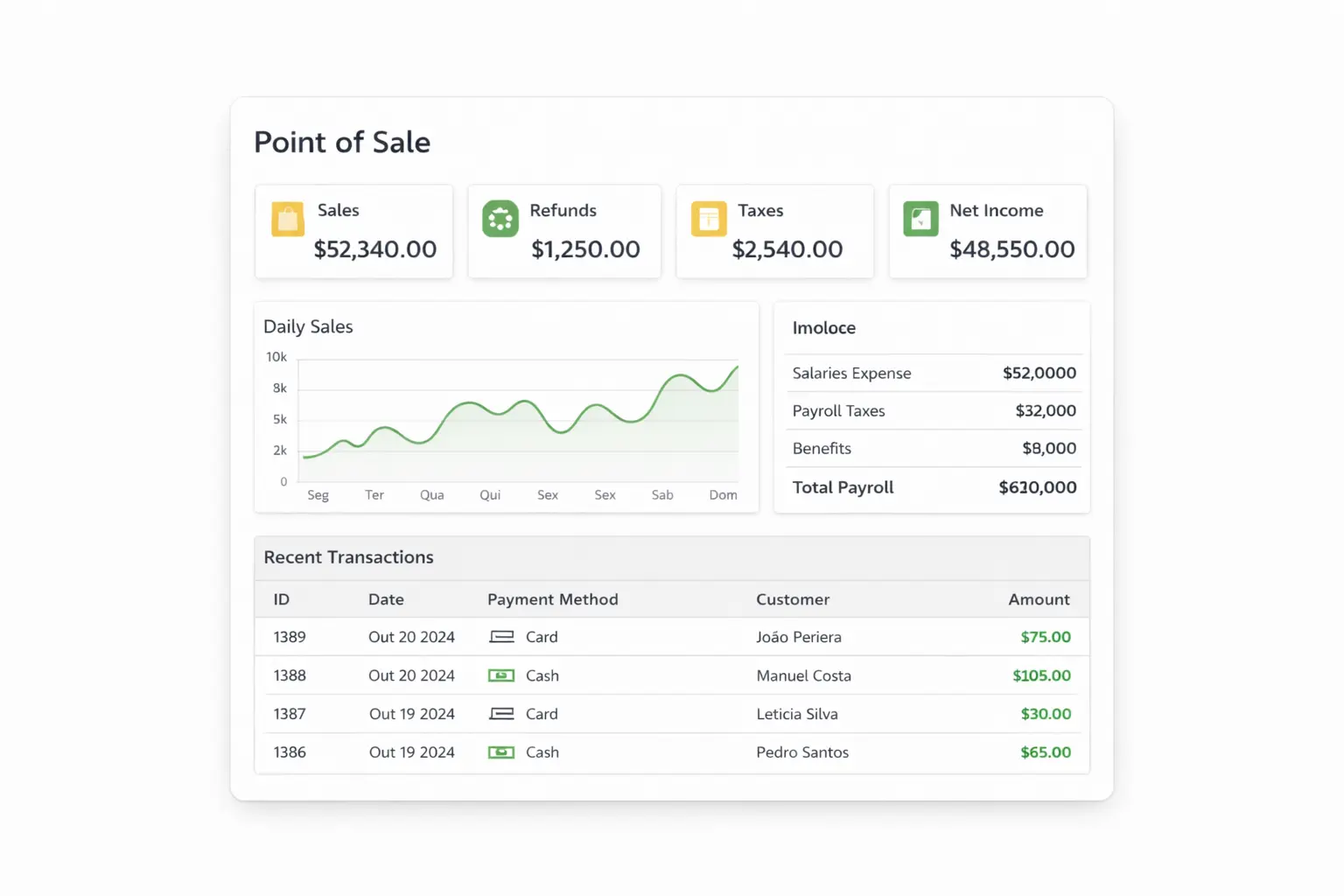The height and width of the screenshot is (896, 1344).
Task: Open the Recent Transactions section header
Action: click(348, 557)
